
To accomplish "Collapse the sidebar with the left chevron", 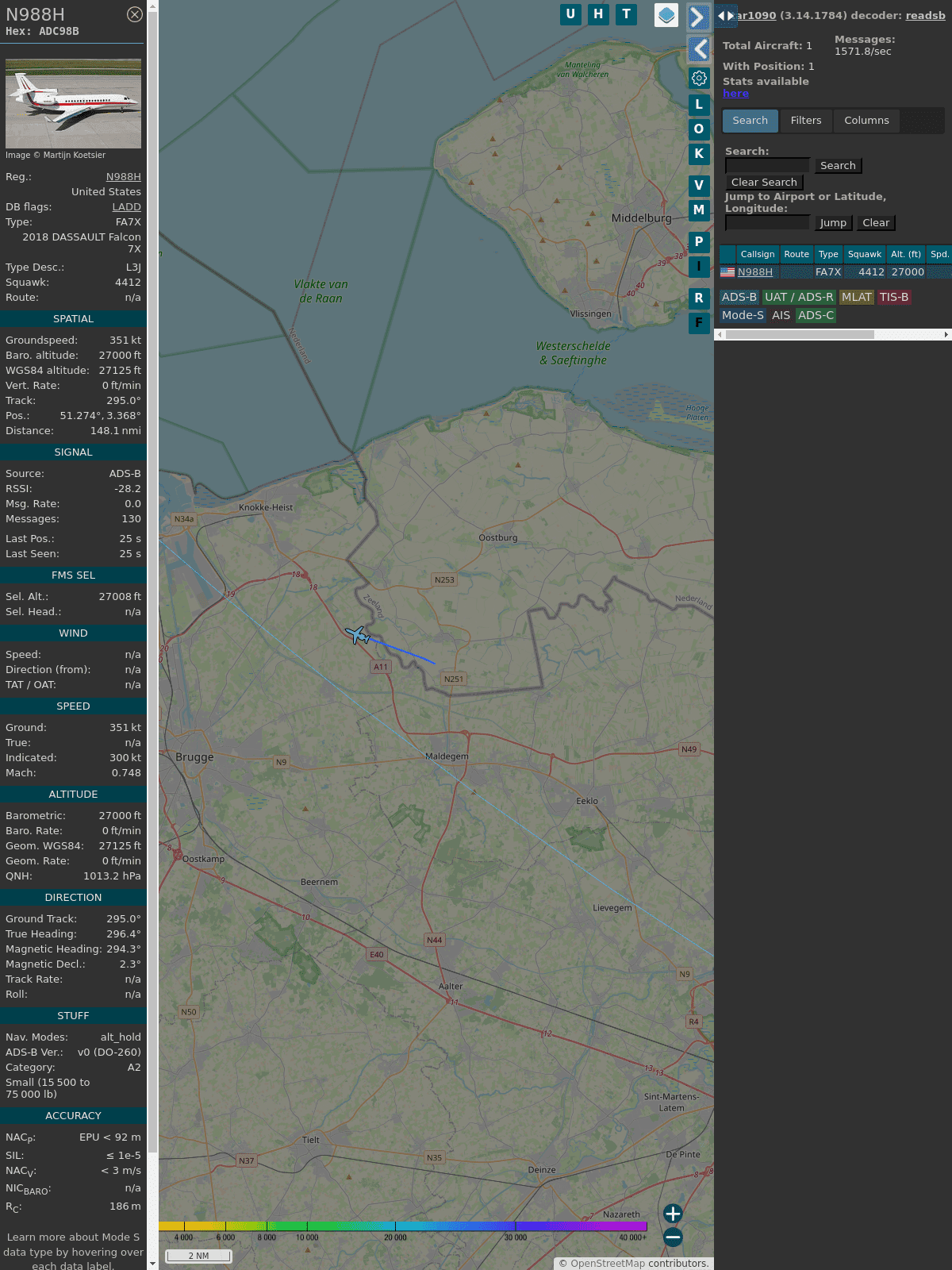I will pyautogui.click(x=698, y=49).
